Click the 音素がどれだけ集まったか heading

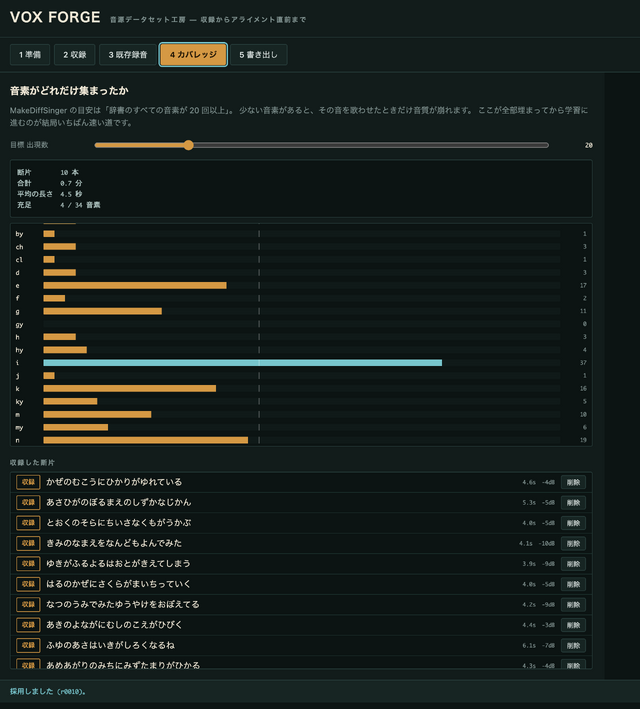[69, 91]
